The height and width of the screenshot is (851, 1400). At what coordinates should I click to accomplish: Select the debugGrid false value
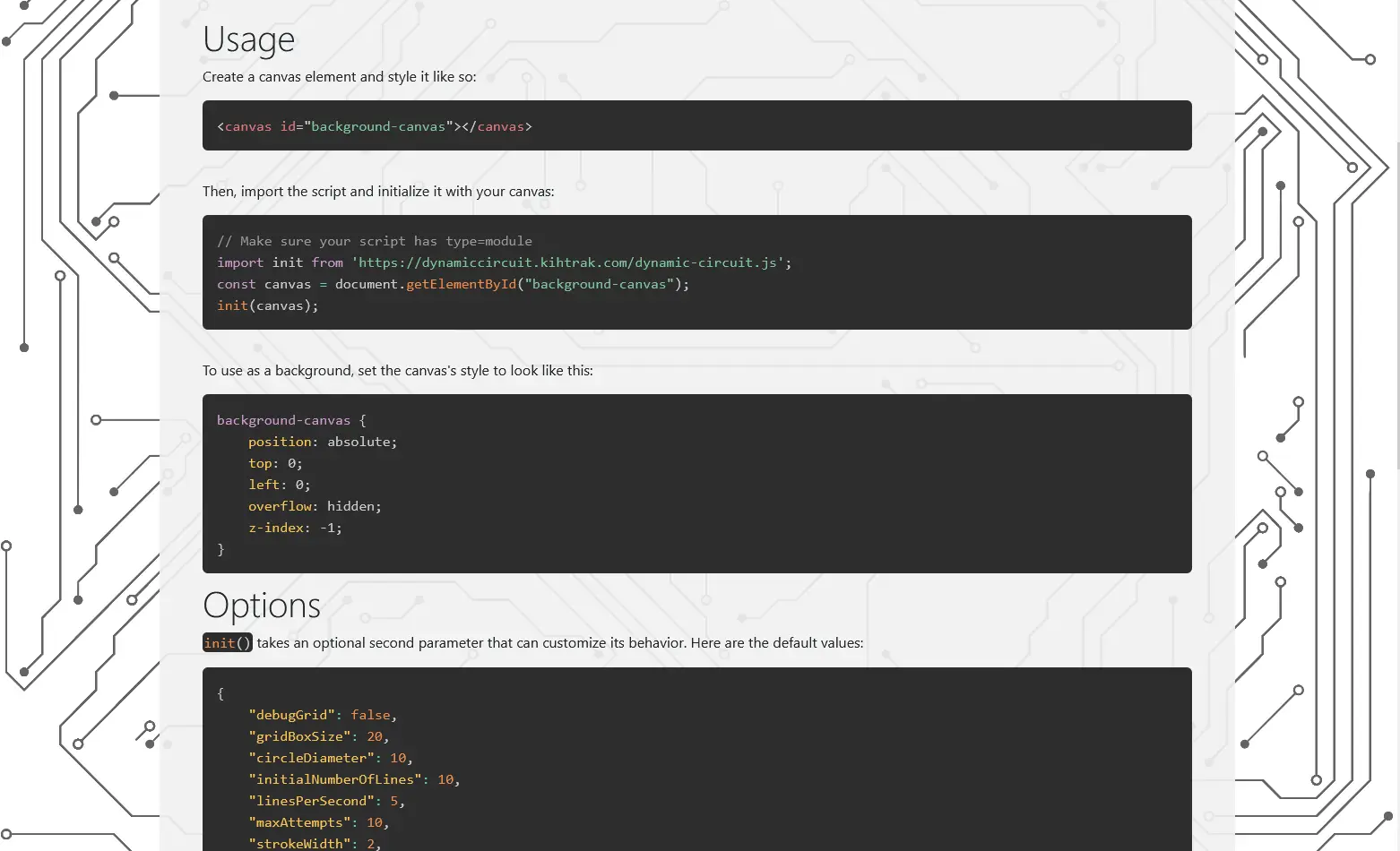click(x=370, y=714)
